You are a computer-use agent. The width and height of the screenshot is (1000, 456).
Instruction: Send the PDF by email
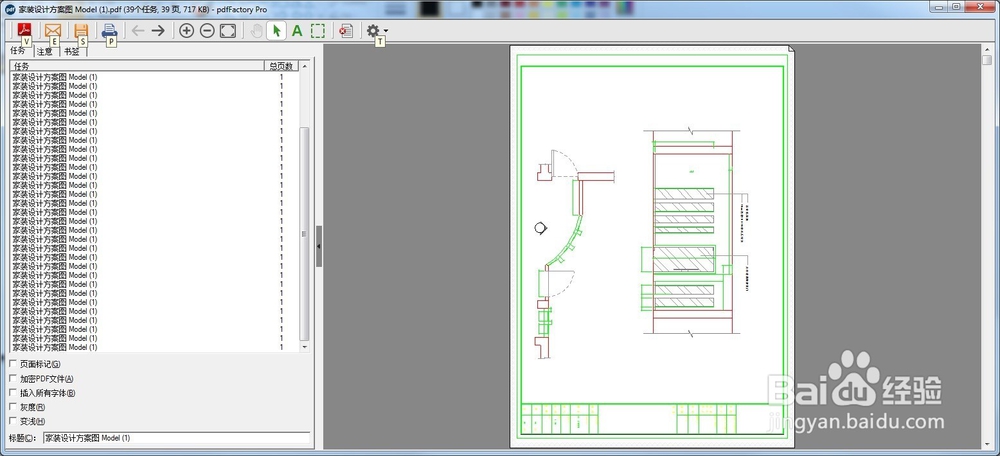click(52, 30)
